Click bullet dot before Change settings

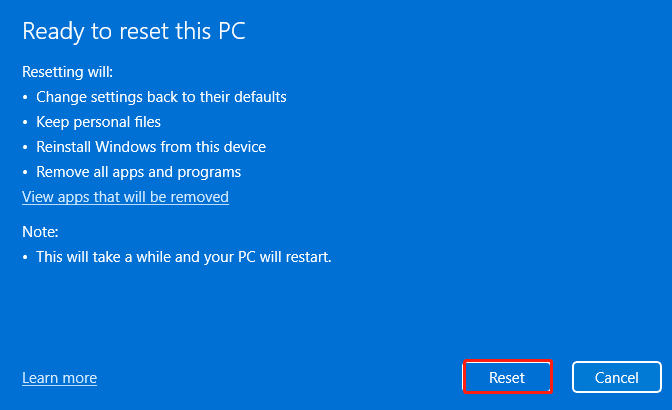(25, 97)
